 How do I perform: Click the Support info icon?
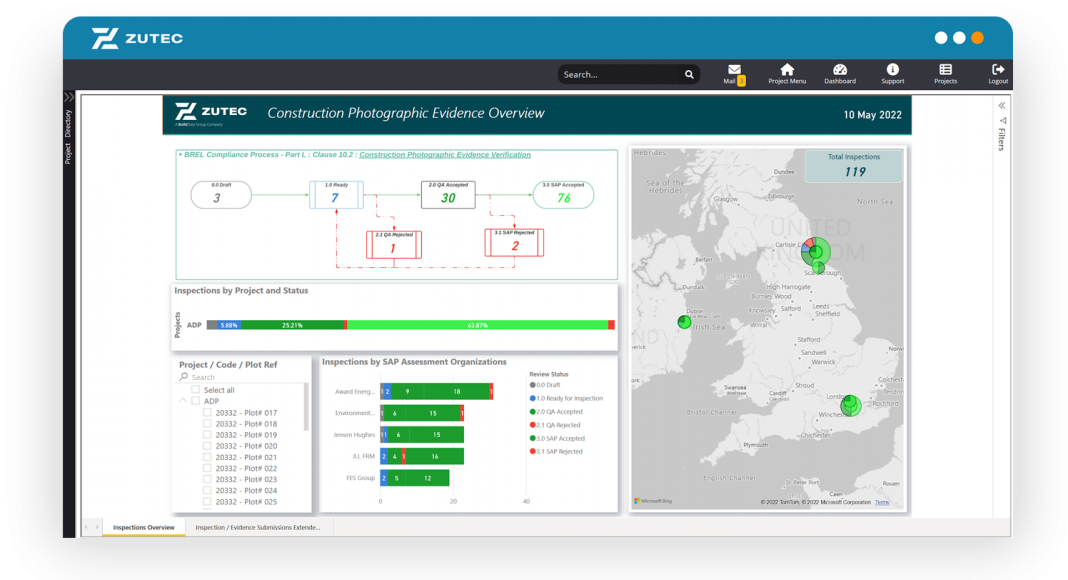(x=892, y=71)
